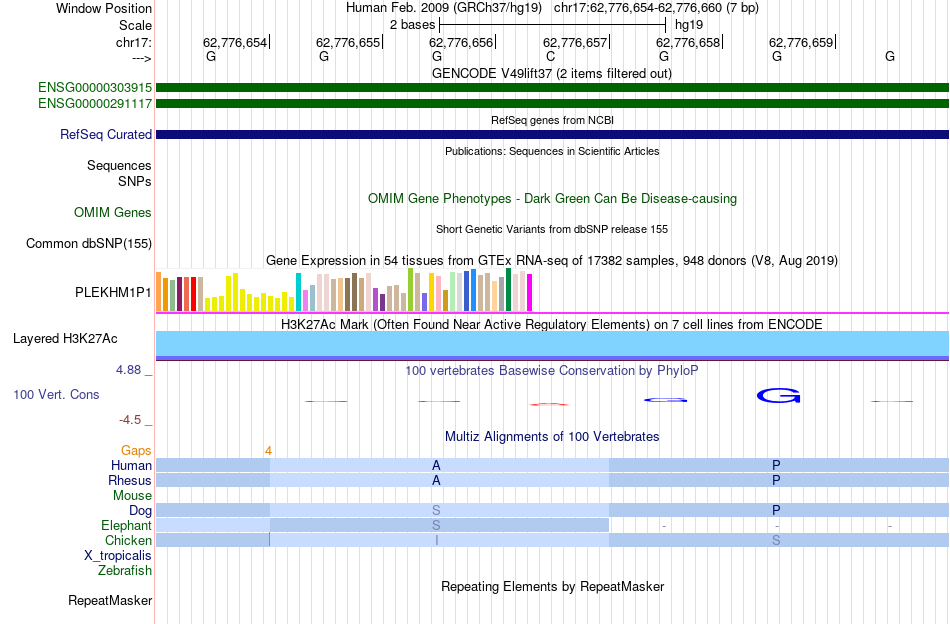Click the H3K27Ac Mark ENCODE title
Viewport: 950px width, 624px height.
click(x=552, y=324)
